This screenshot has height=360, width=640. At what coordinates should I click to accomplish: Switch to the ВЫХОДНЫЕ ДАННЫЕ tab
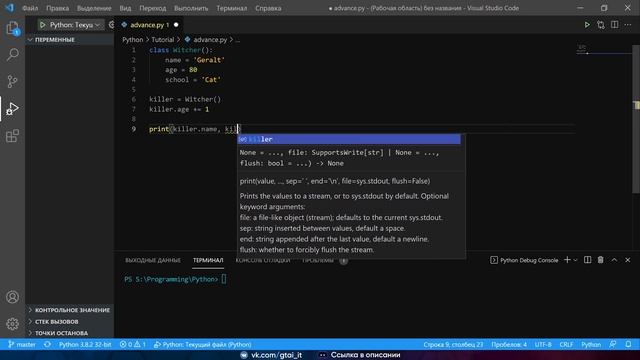(153, 260)
